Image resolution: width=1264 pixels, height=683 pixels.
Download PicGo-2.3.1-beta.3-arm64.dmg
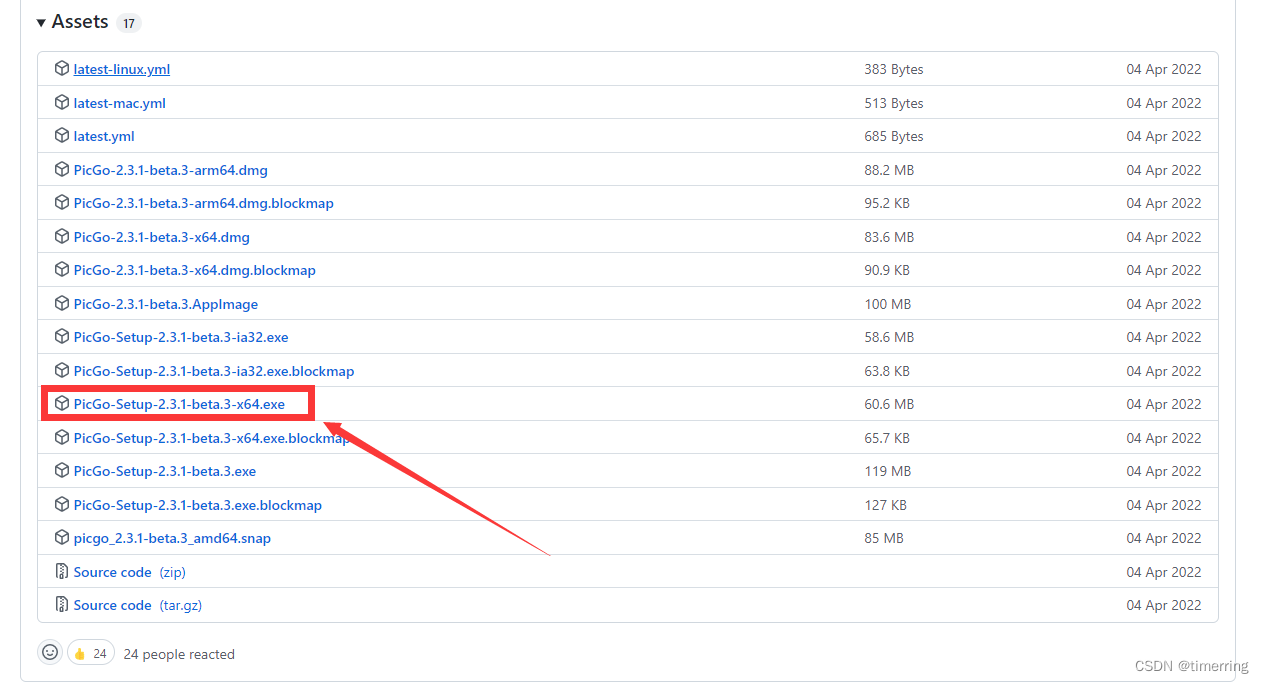(171, 170)
